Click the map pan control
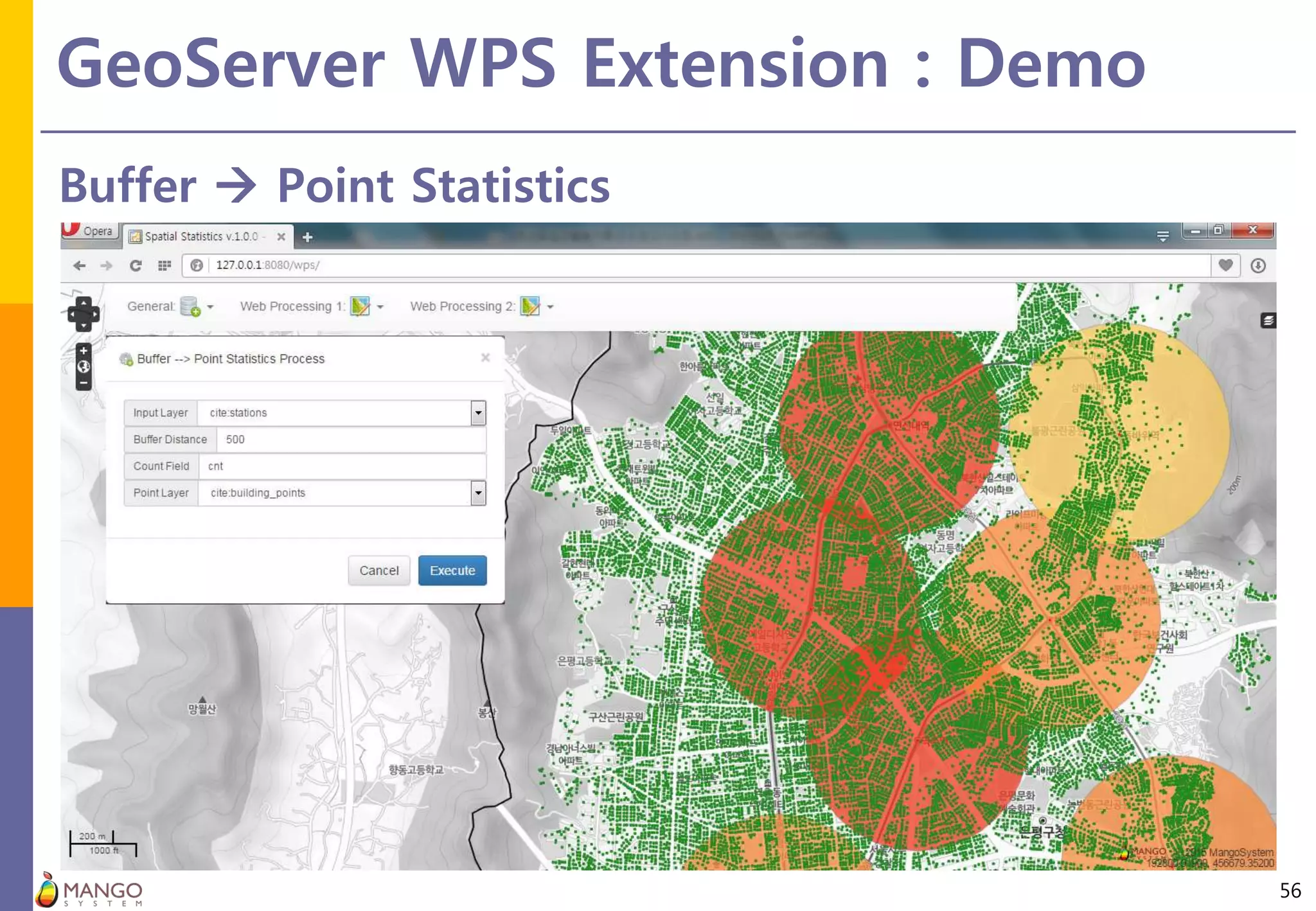This screenshot has width=1316, height=911. 84,314
